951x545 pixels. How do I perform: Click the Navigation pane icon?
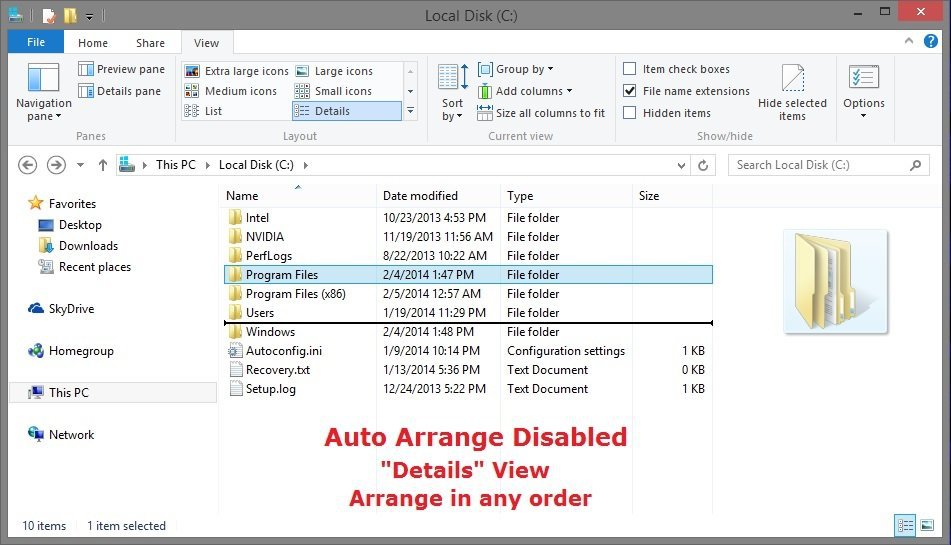(x=43, y=79)
